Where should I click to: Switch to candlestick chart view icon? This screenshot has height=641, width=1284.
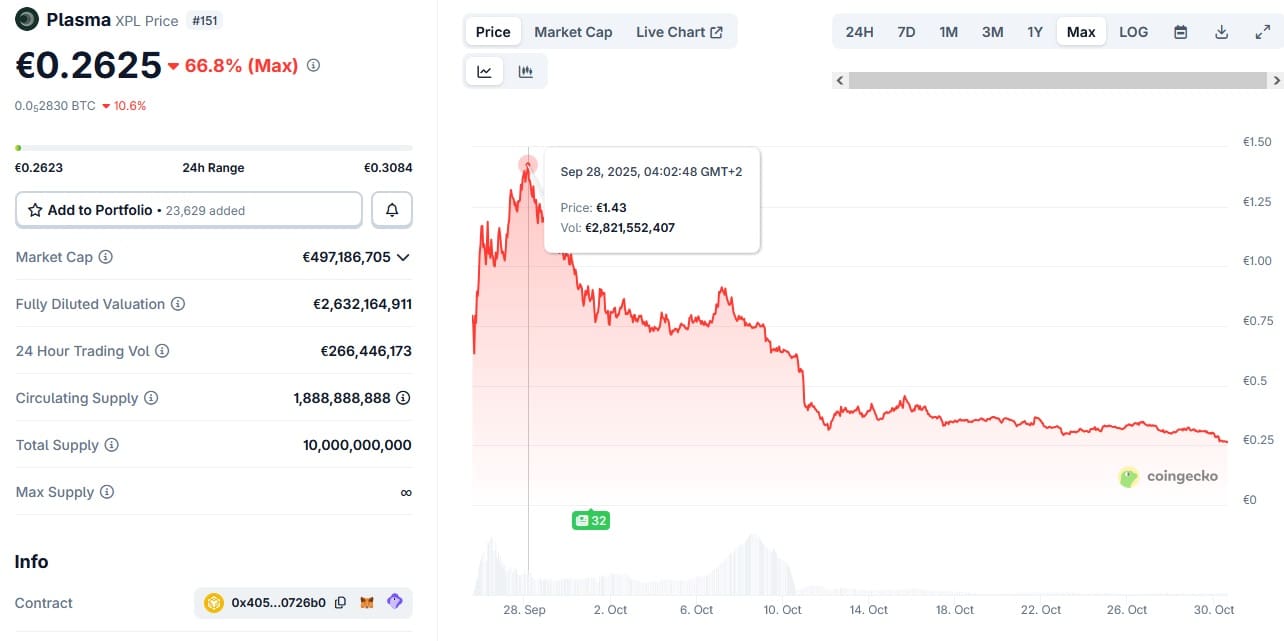click(525, 71)
